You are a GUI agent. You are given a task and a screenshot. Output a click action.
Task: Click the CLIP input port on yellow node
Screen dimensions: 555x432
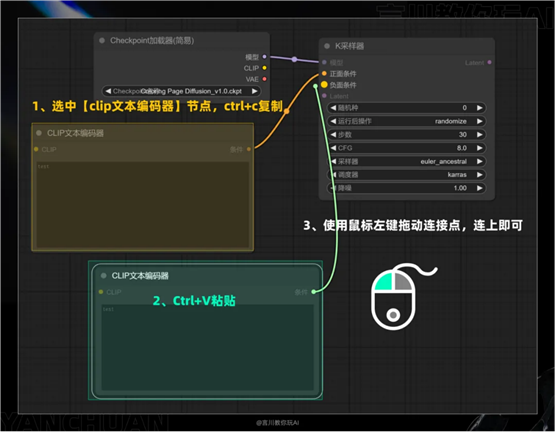[x=36, y=149]
